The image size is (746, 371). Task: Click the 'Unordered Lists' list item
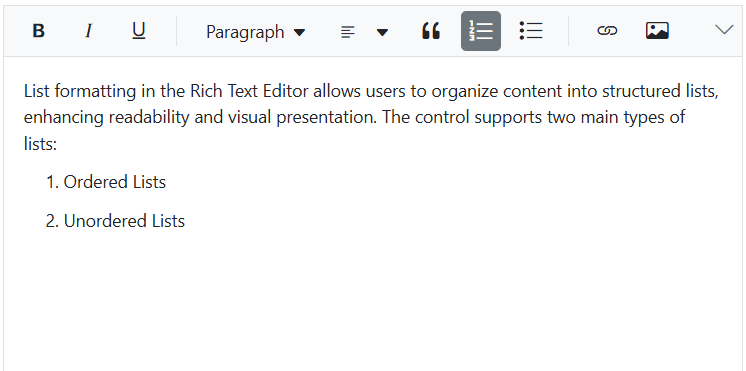(x=124, y=221)
